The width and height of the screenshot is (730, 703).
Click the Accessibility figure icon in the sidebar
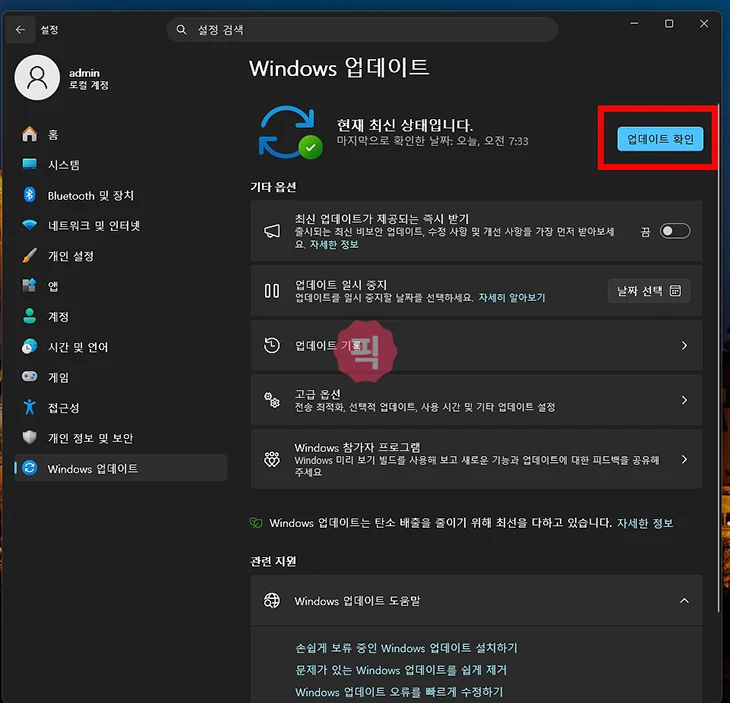[29, 407]
